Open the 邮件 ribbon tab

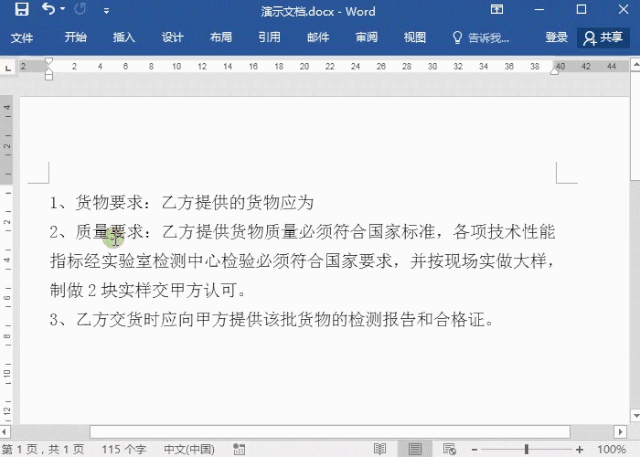click(x=318, y=38)
